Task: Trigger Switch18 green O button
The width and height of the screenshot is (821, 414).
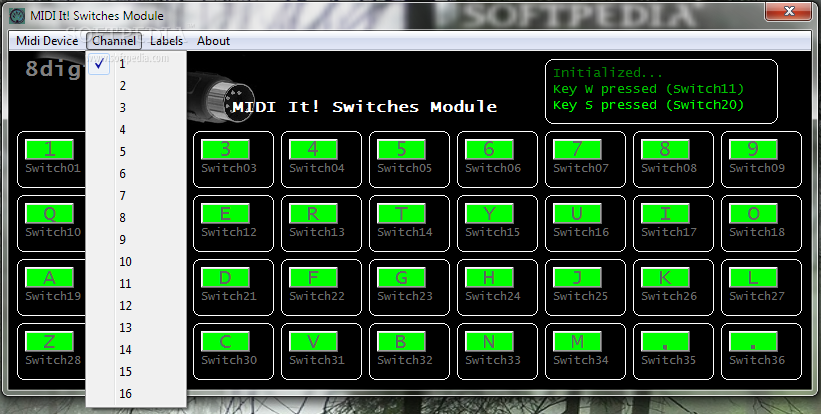Action: coord(753,214)
